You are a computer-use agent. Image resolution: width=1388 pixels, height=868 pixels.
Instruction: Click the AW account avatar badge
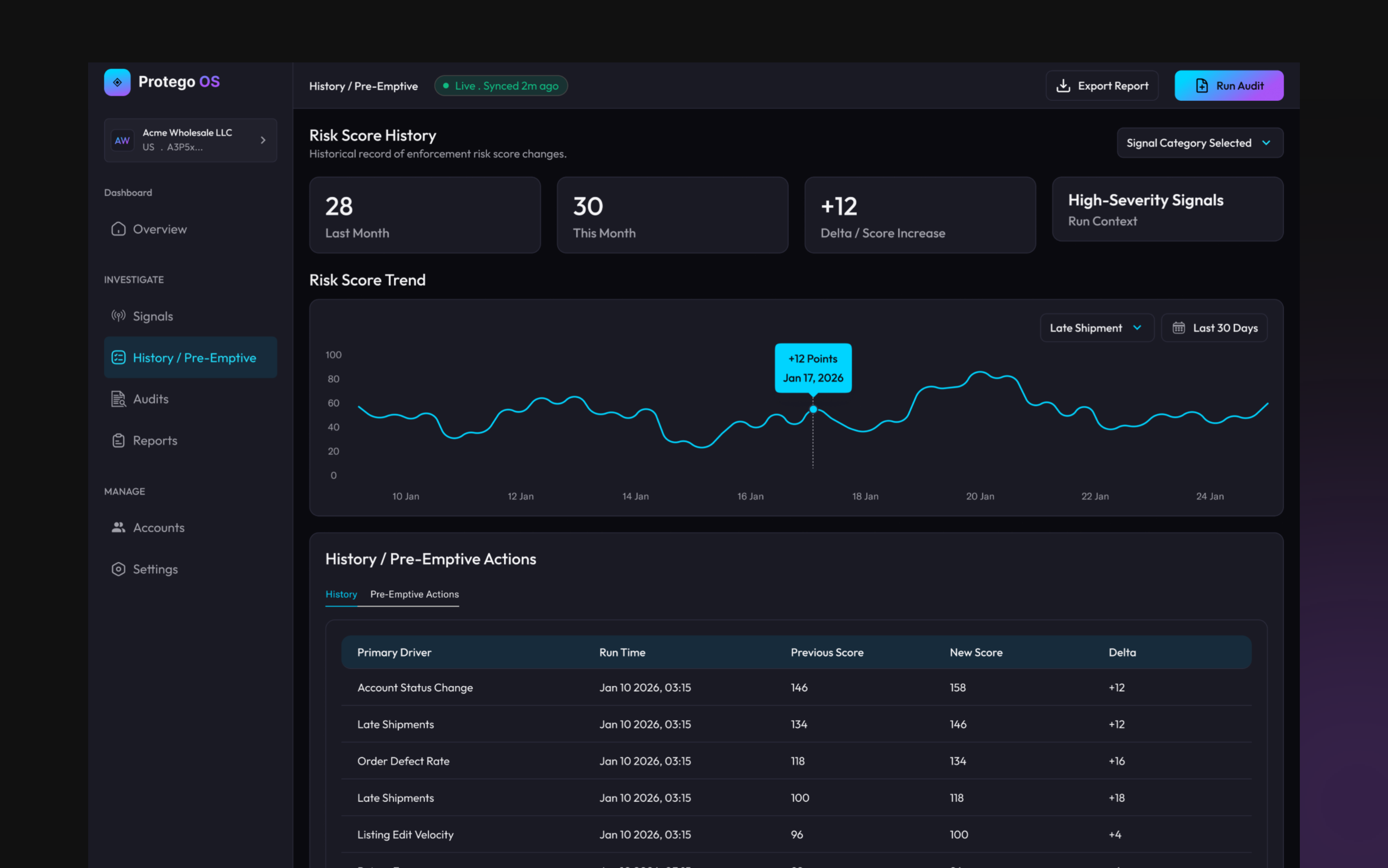pos(122,141)
